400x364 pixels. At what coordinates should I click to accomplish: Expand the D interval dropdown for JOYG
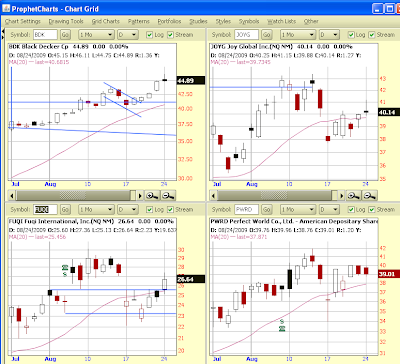point(329,35)
